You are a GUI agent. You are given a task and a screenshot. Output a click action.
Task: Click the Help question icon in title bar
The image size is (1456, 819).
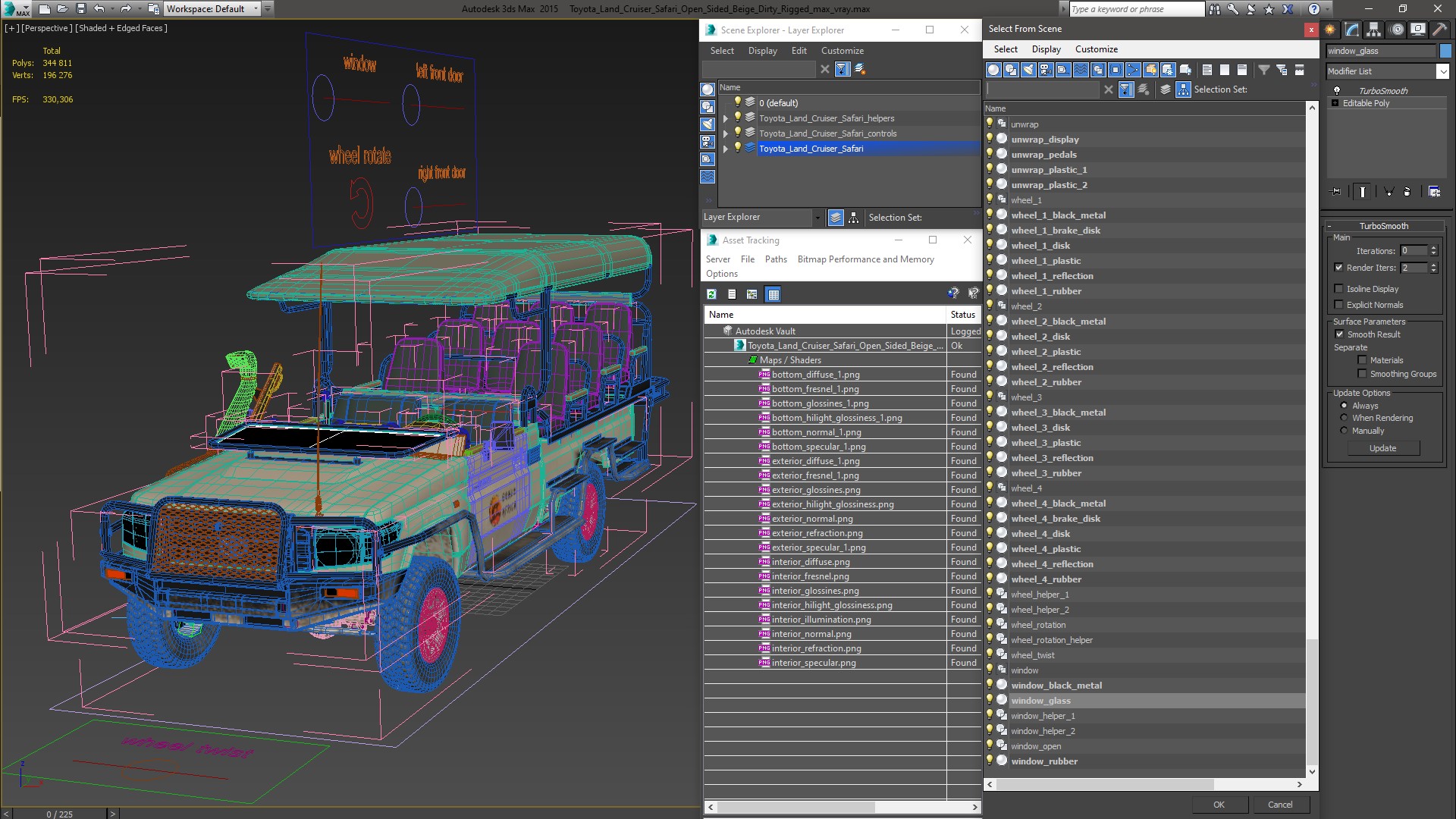point(1314,9)
